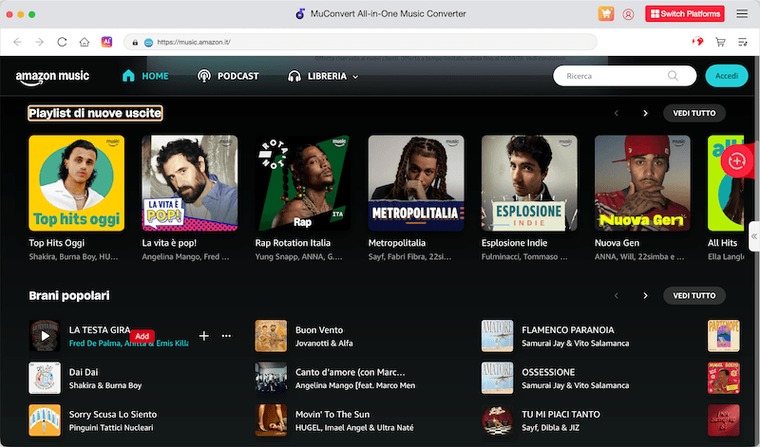Open the Top Hits Oggi playlist cover

pyautogui.click(x=77, y=183)
